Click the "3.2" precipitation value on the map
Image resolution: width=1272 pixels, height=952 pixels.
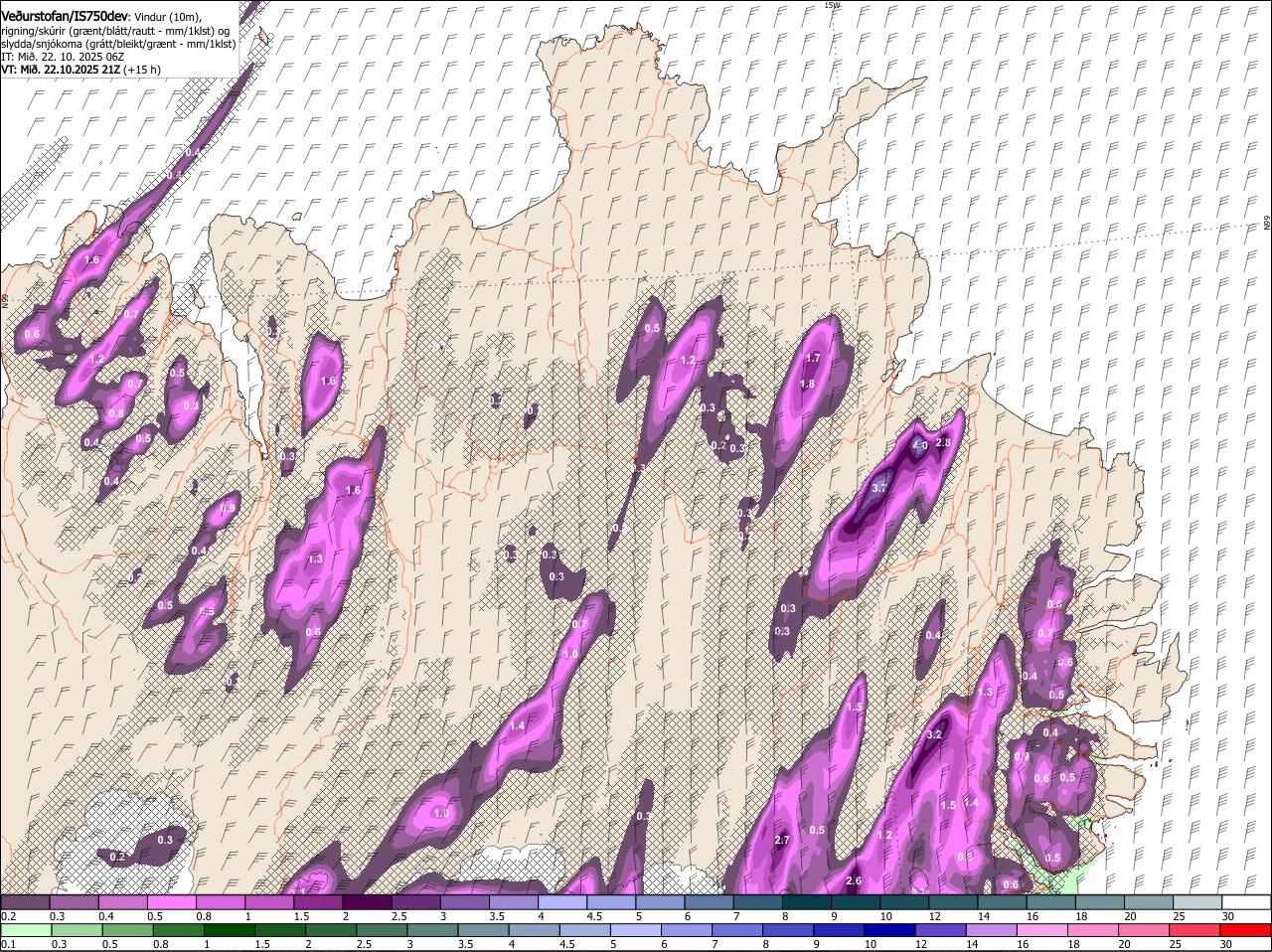[x=934, y=734]
